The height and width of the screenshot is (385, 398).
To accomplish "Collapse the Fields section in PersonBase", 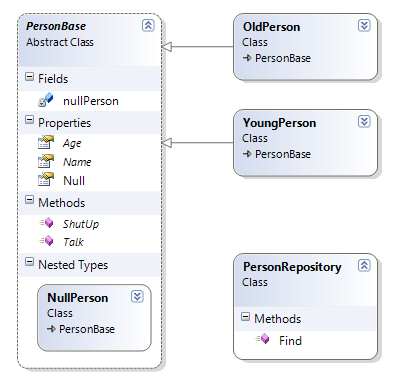I will point(30,77).
